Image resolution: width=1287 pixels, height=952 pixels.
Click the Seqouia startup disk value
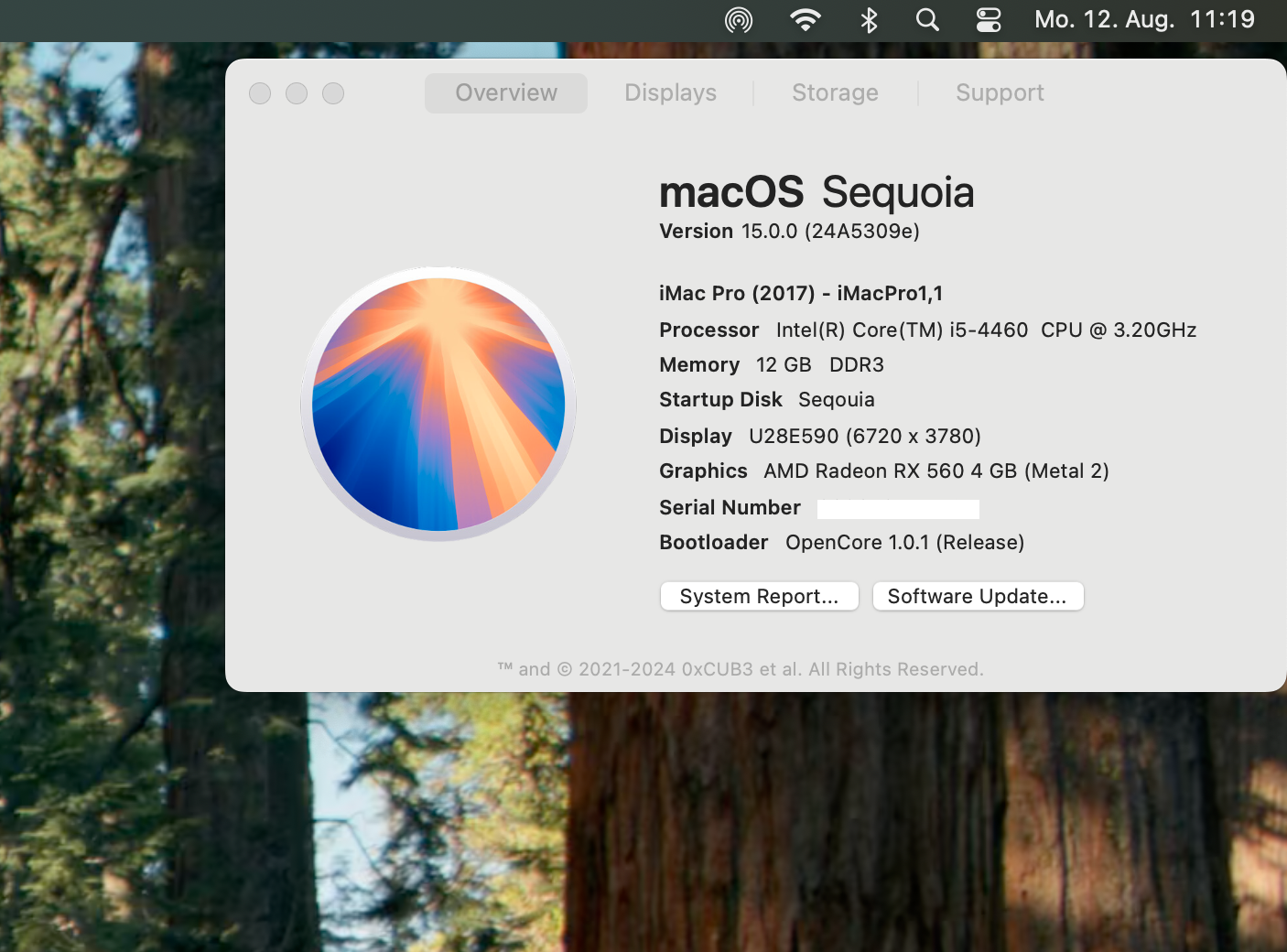(837, 400)
